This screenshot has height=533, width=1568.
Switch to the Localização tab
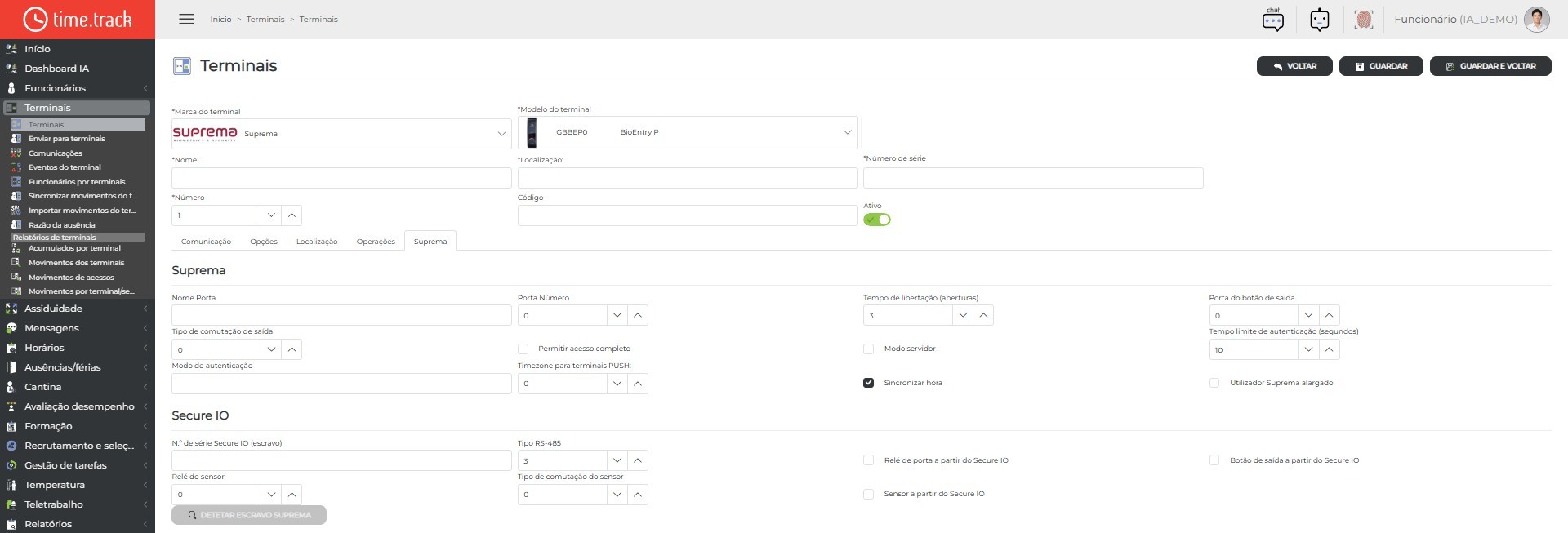(x=317, y=242)
